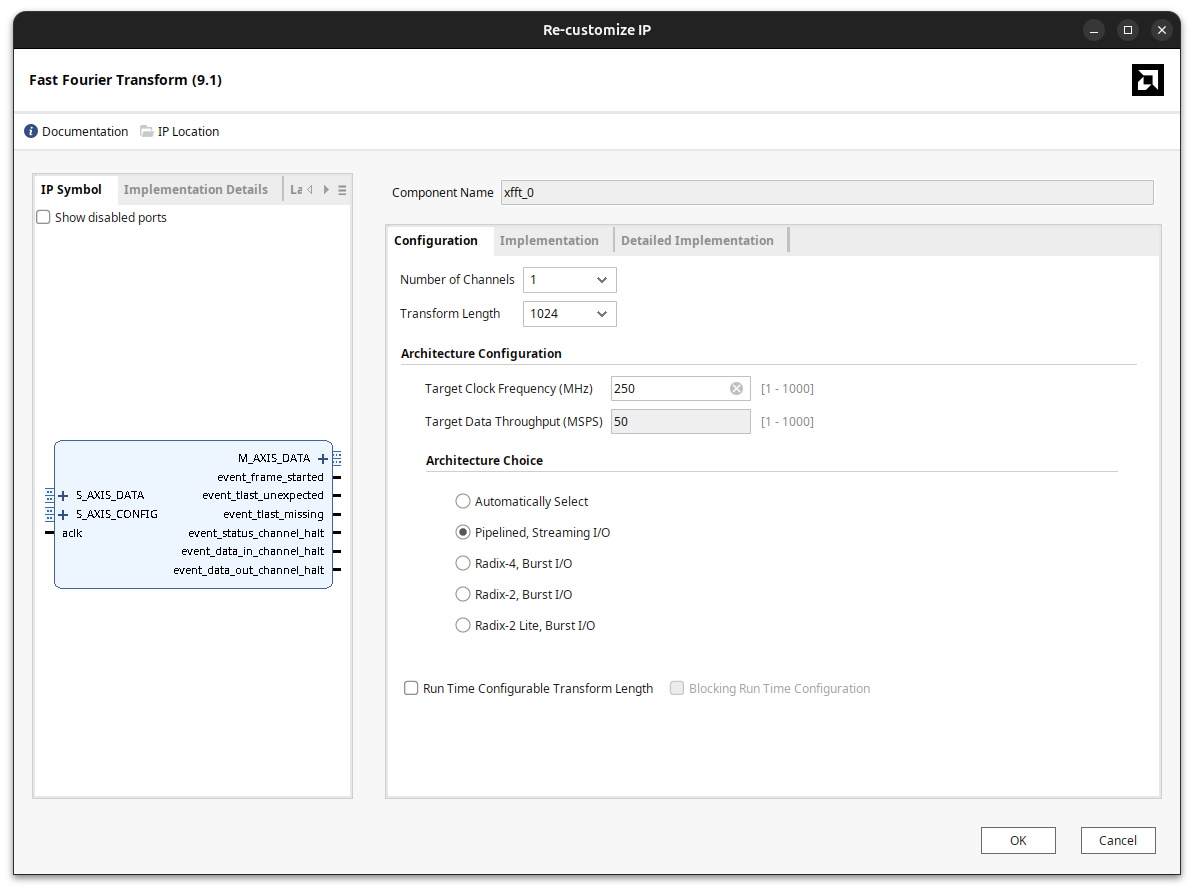This screenshot has width=1194, height=891.
Task: Click the event_data_in_channel_halt port label
Action: pyautogui.click(x=253, y=551)
